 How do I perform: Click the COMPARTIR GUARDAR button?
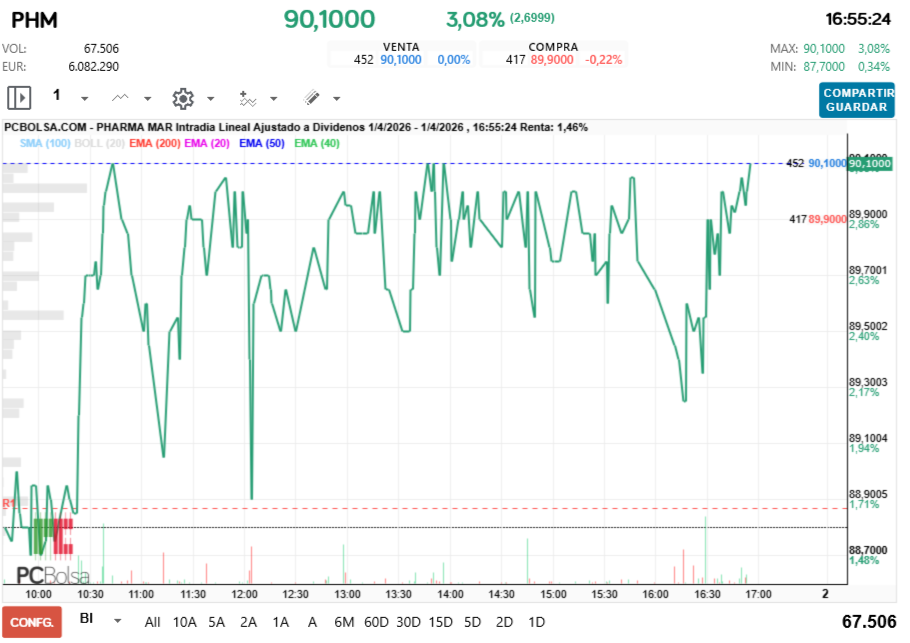pos(856,99)
